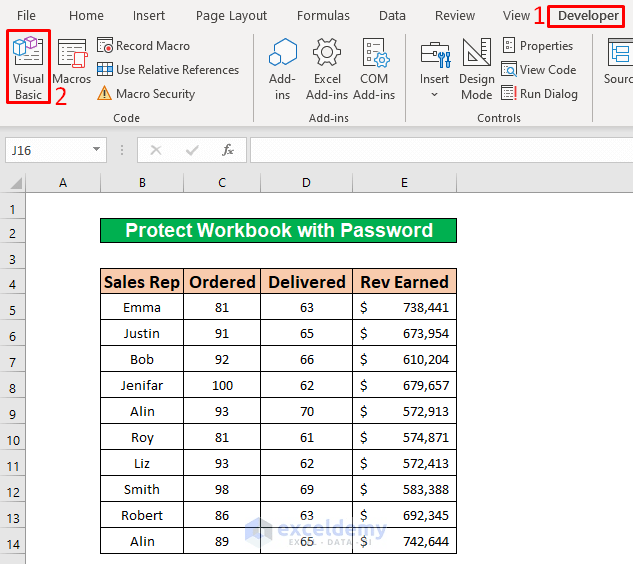Select the cell containing Justin
633x564 pixels.
point(142,333)
